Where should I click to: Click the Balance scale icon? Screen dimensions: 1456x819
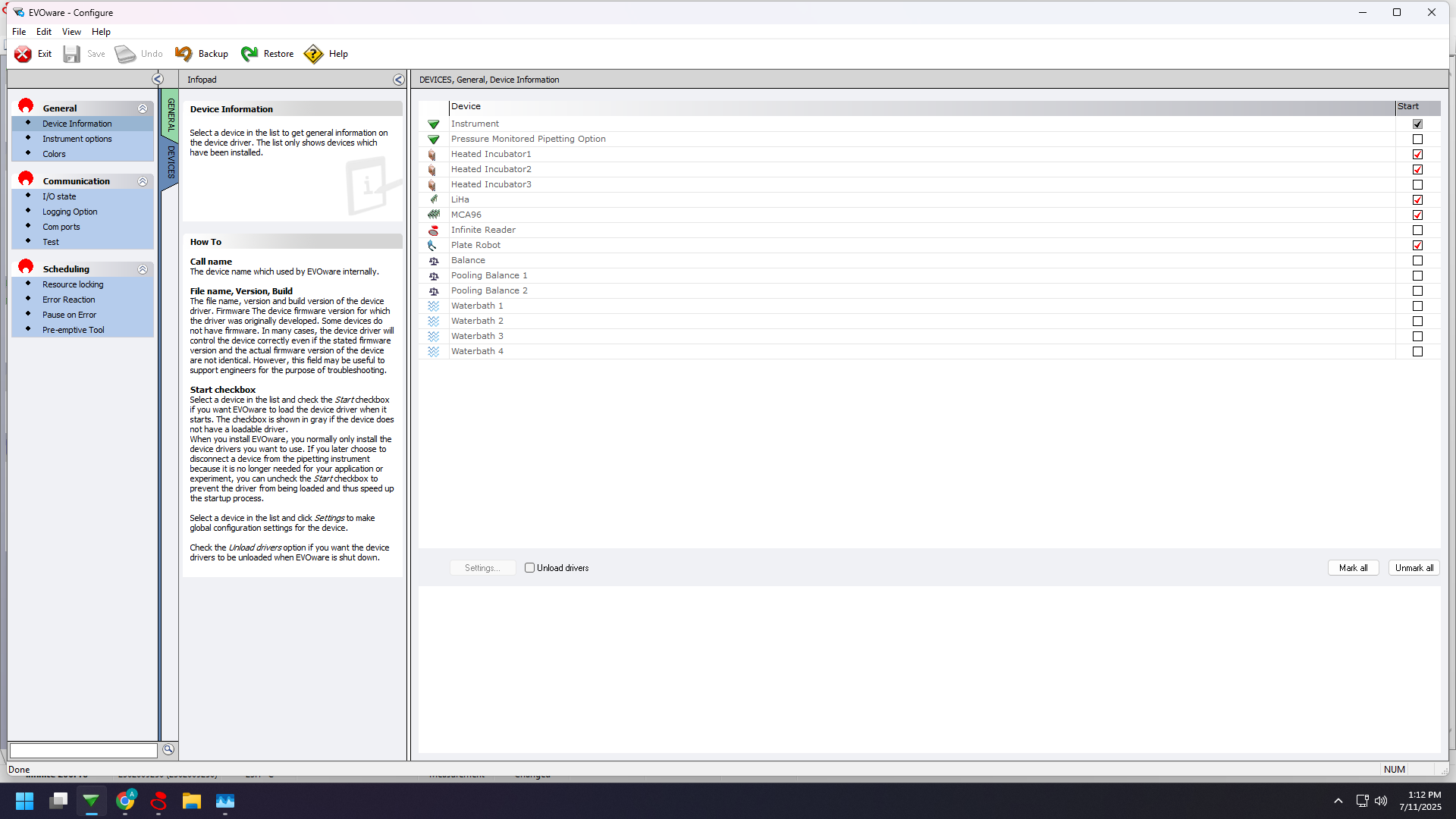tap(434, 261)
